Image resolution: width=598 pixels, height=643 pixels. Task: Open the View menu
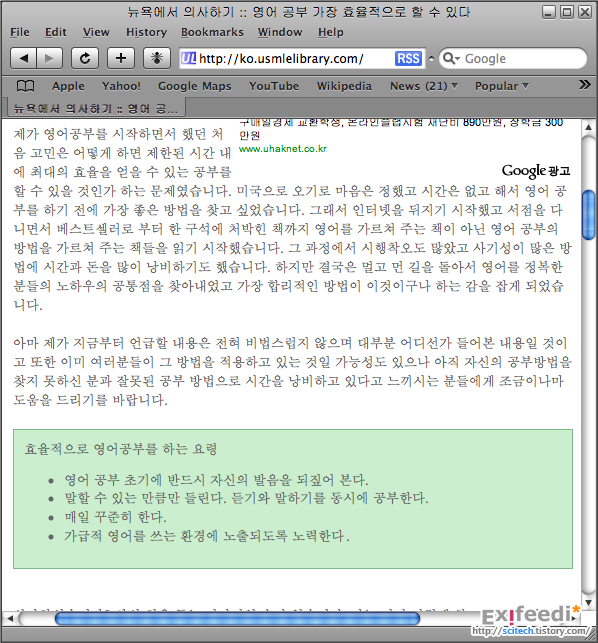click(x=96, y=32)
